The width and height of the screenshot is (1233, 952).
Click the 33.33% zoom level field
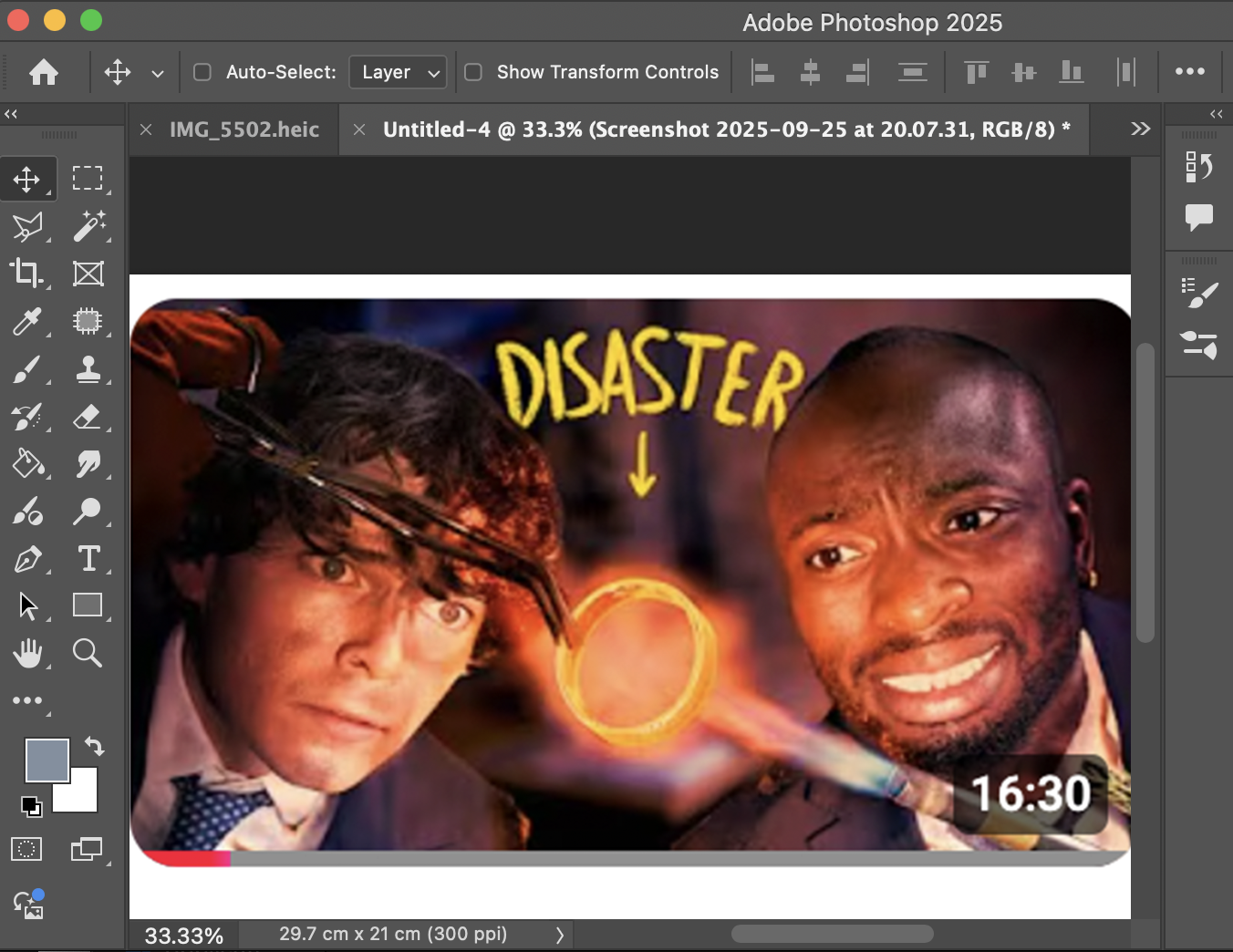[x=183, y=936]
